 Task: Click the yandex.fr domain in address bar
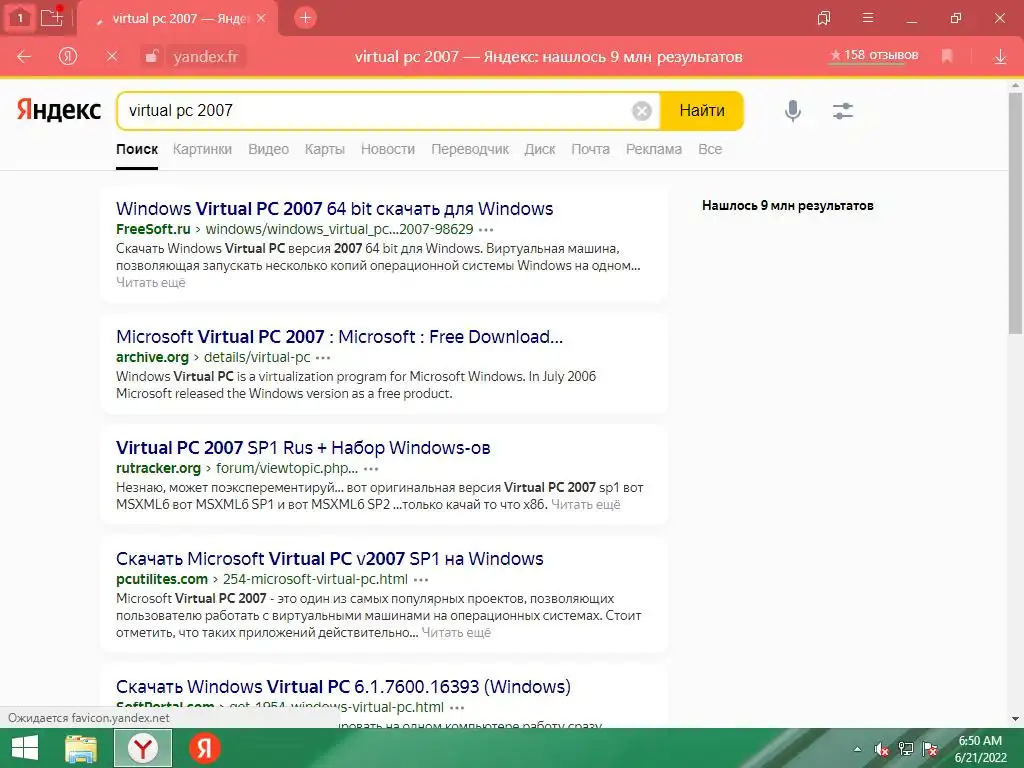[206, 57]
